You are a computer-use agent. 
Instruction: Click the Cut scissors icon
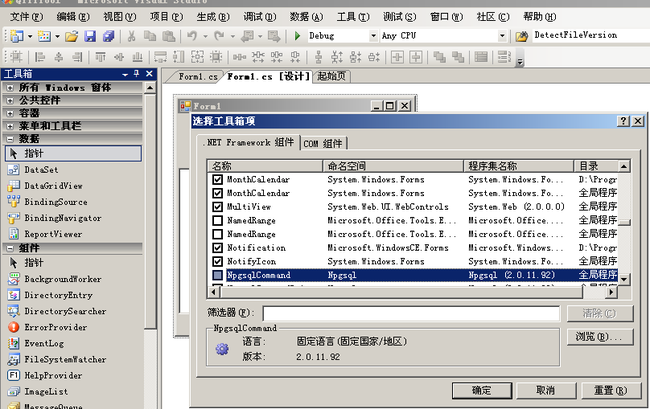[131, 36]
